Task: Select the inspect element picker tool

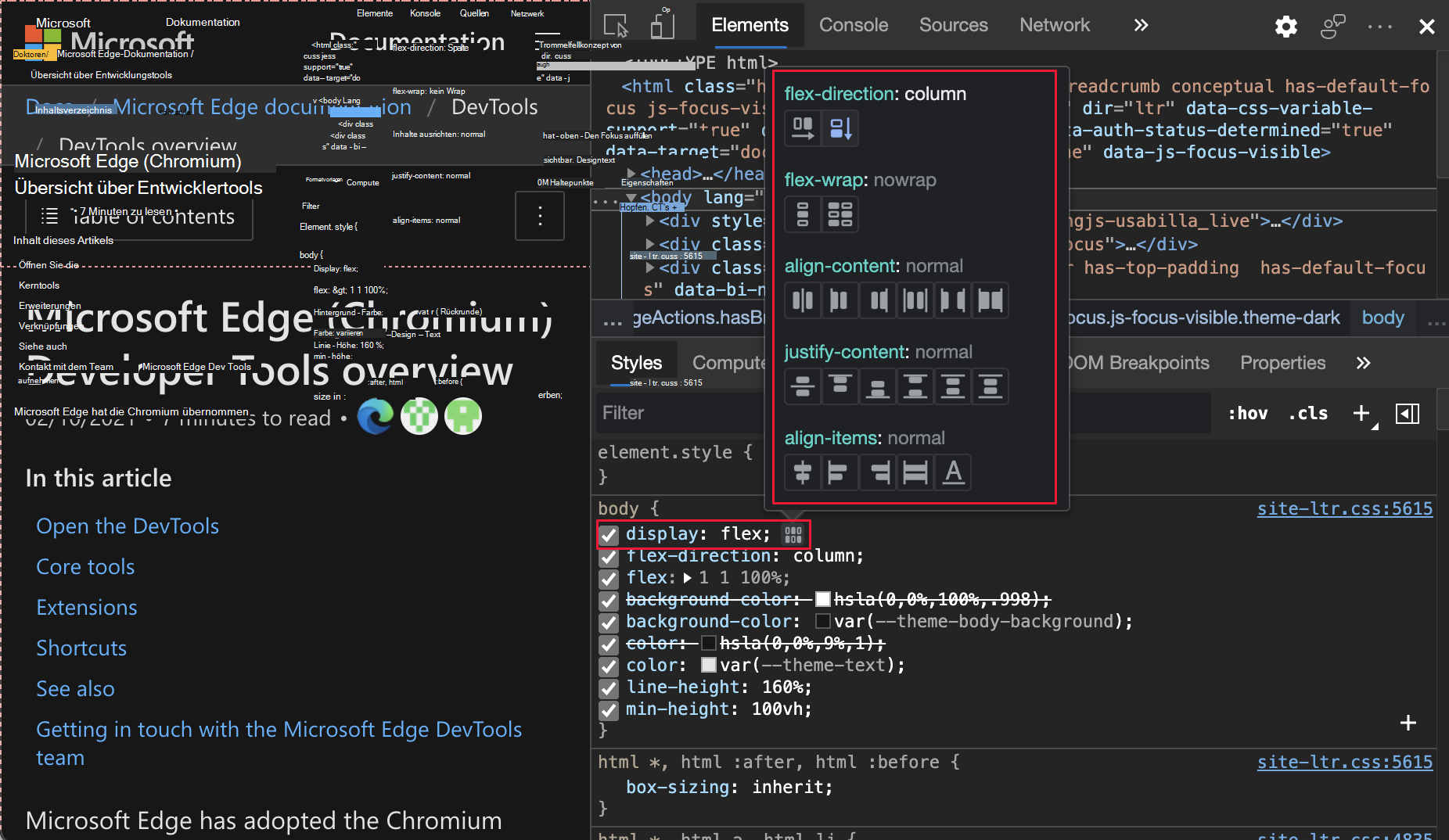Action: pos(617,26)
